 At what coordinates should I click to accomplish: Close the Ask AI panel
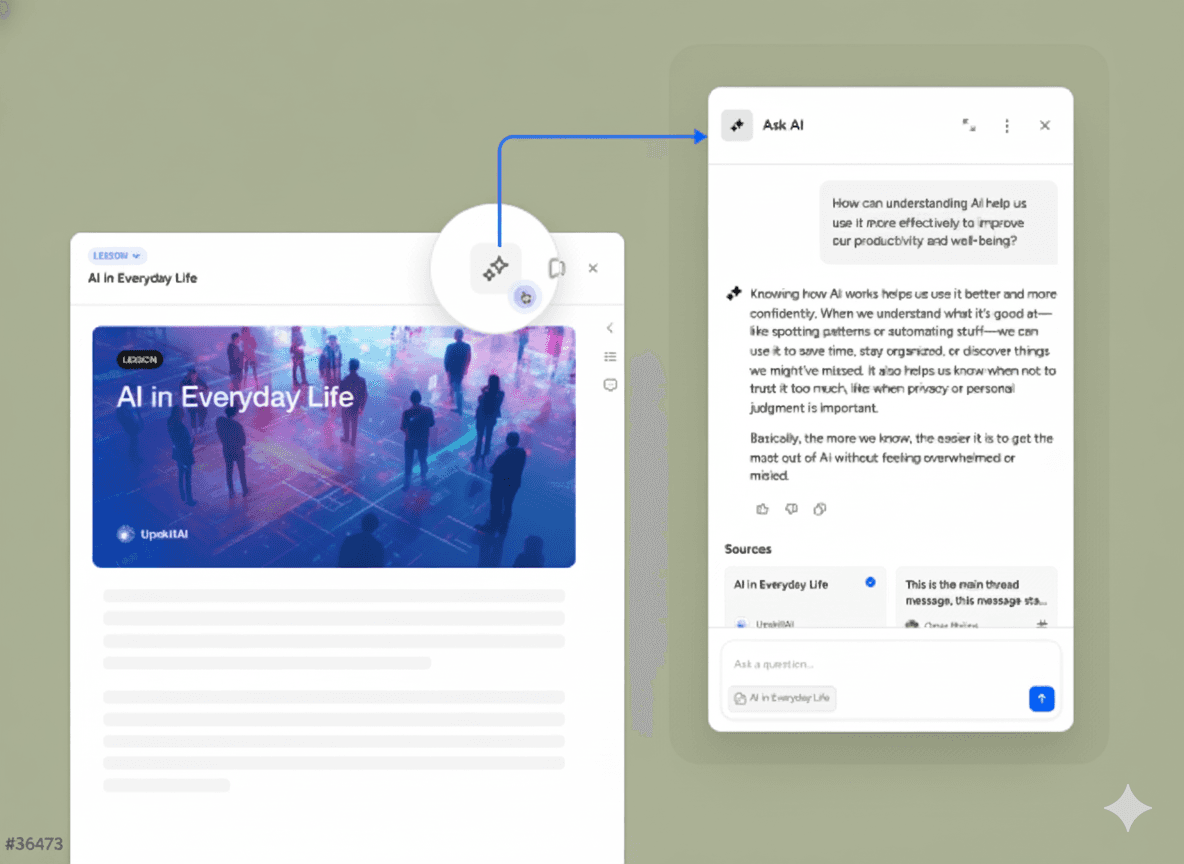1045,125
